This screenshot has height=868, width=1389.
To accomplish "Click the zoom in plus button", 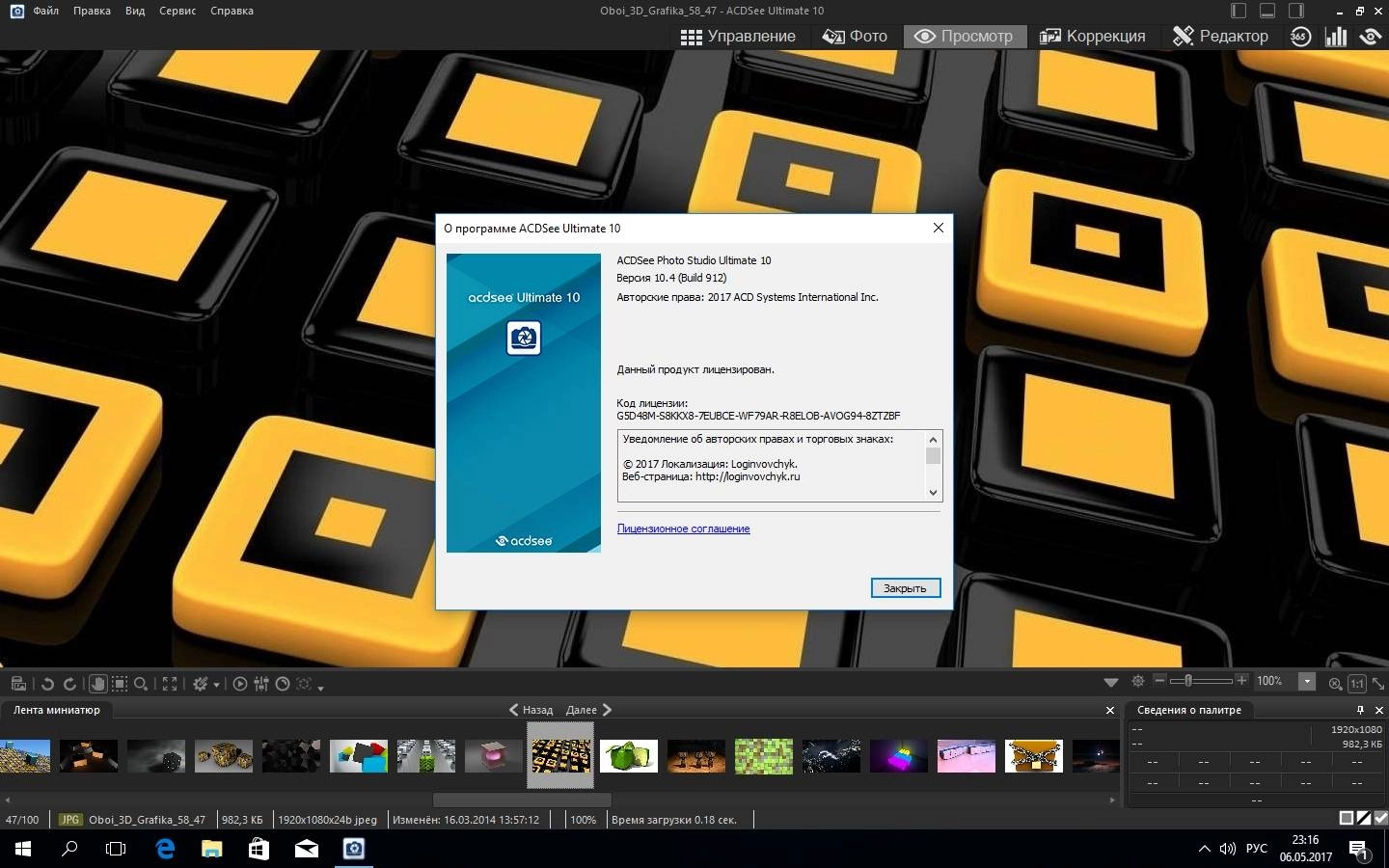I will pyautogui.click(x=1241, y=681).
